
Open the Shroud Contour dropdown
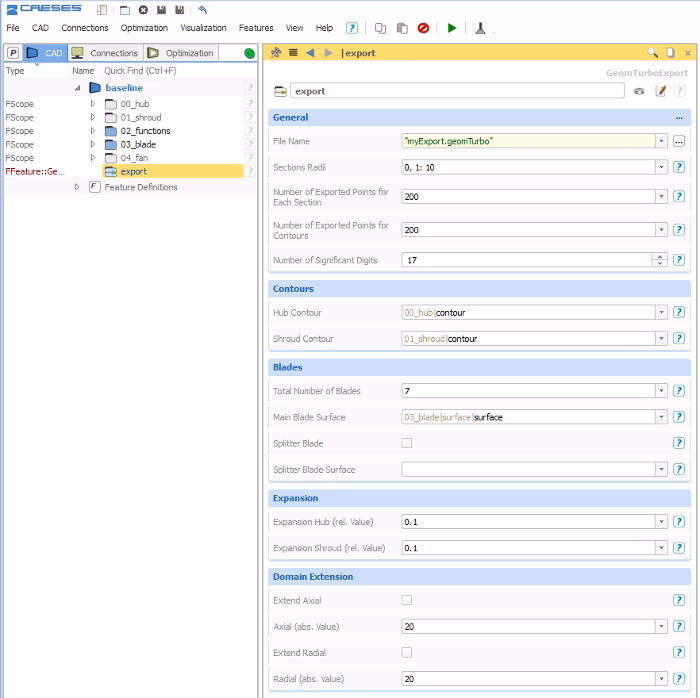661,338
